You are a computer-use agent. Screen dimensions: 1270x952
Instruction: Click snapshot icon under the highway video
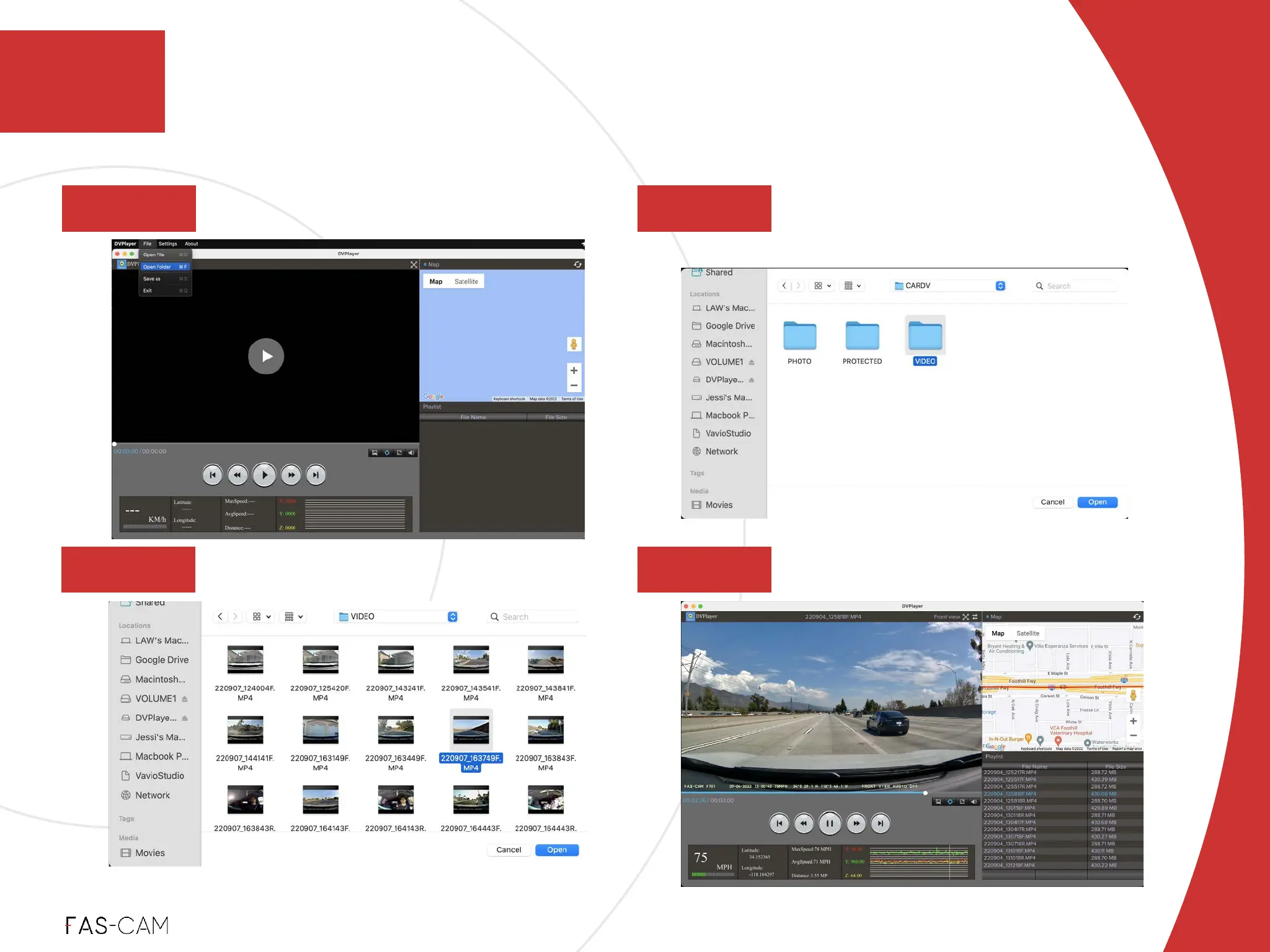tap(938, 801)
